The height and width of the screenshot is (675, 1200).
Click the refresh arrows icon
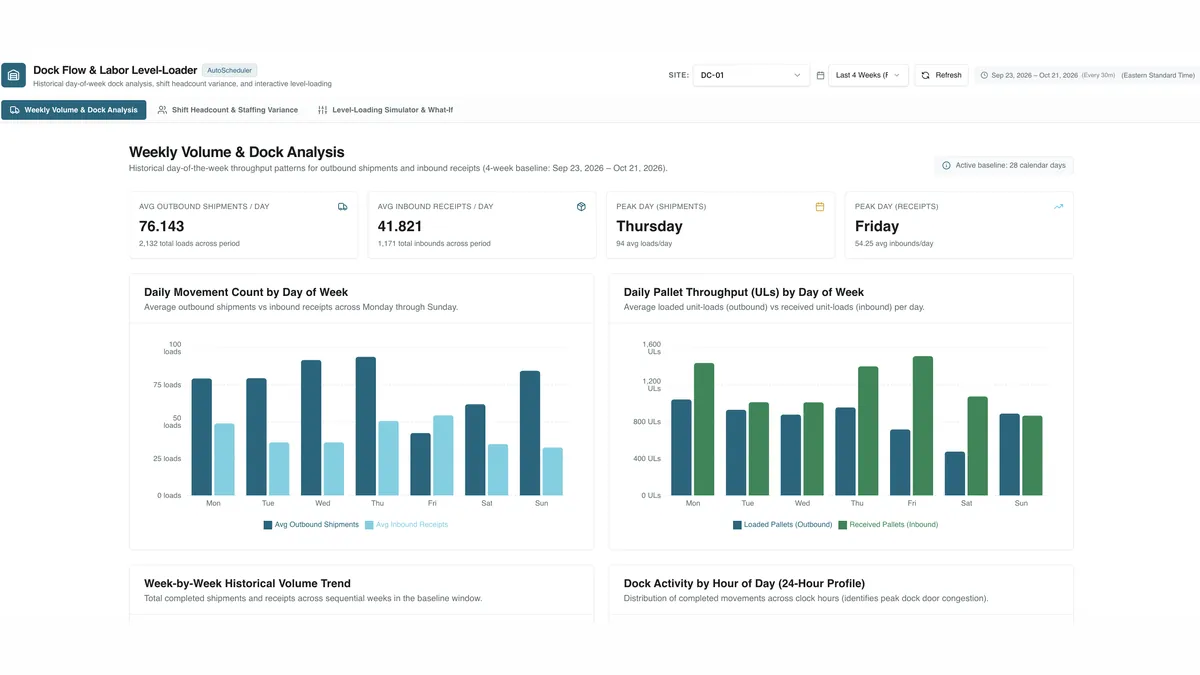pos(926,75)
